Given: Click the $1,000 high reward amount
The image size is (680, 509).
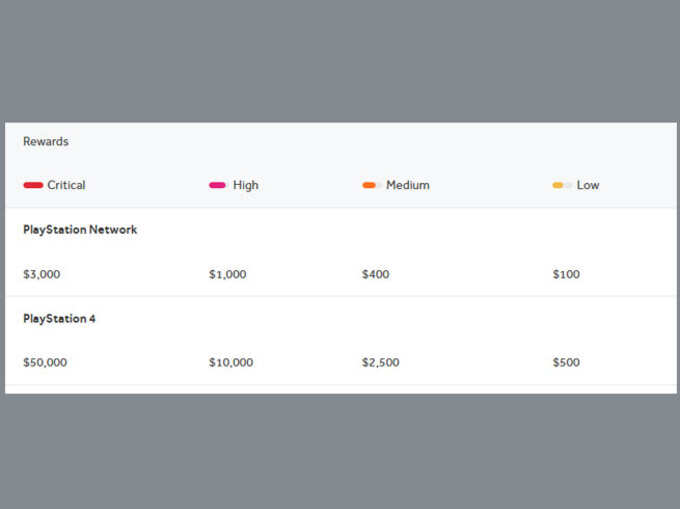Looking at the screenshot, I should coord(227,274).
